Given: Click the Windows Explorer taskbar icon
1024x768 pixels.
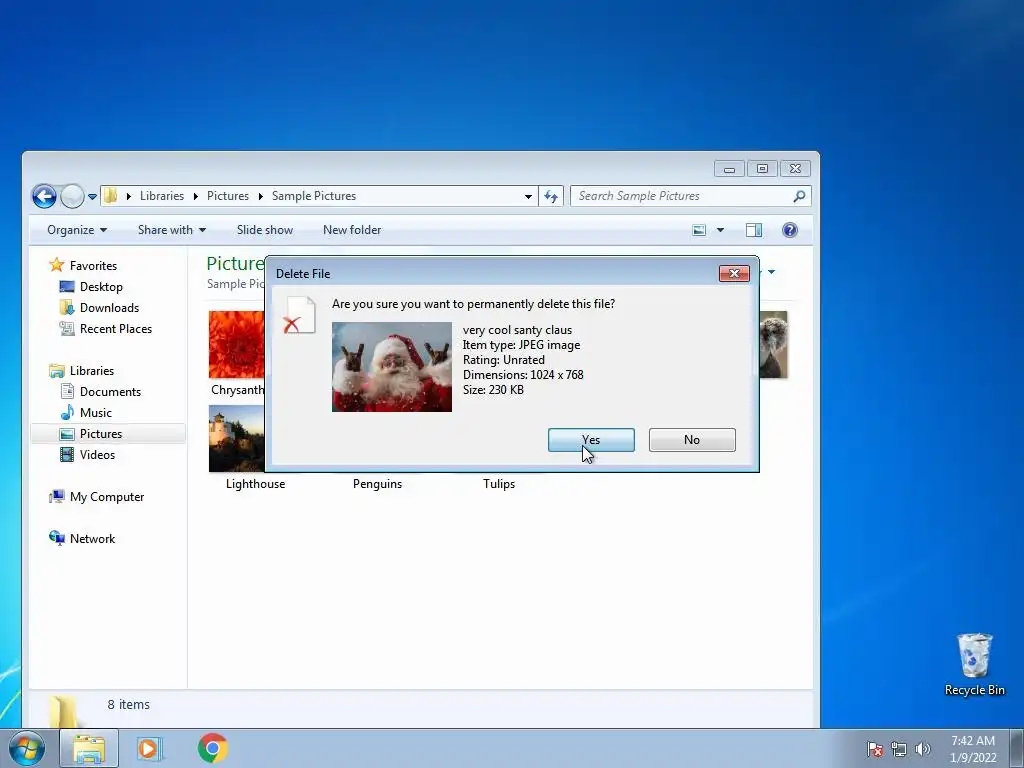Looking at the screenshot, I should point(89,749).
